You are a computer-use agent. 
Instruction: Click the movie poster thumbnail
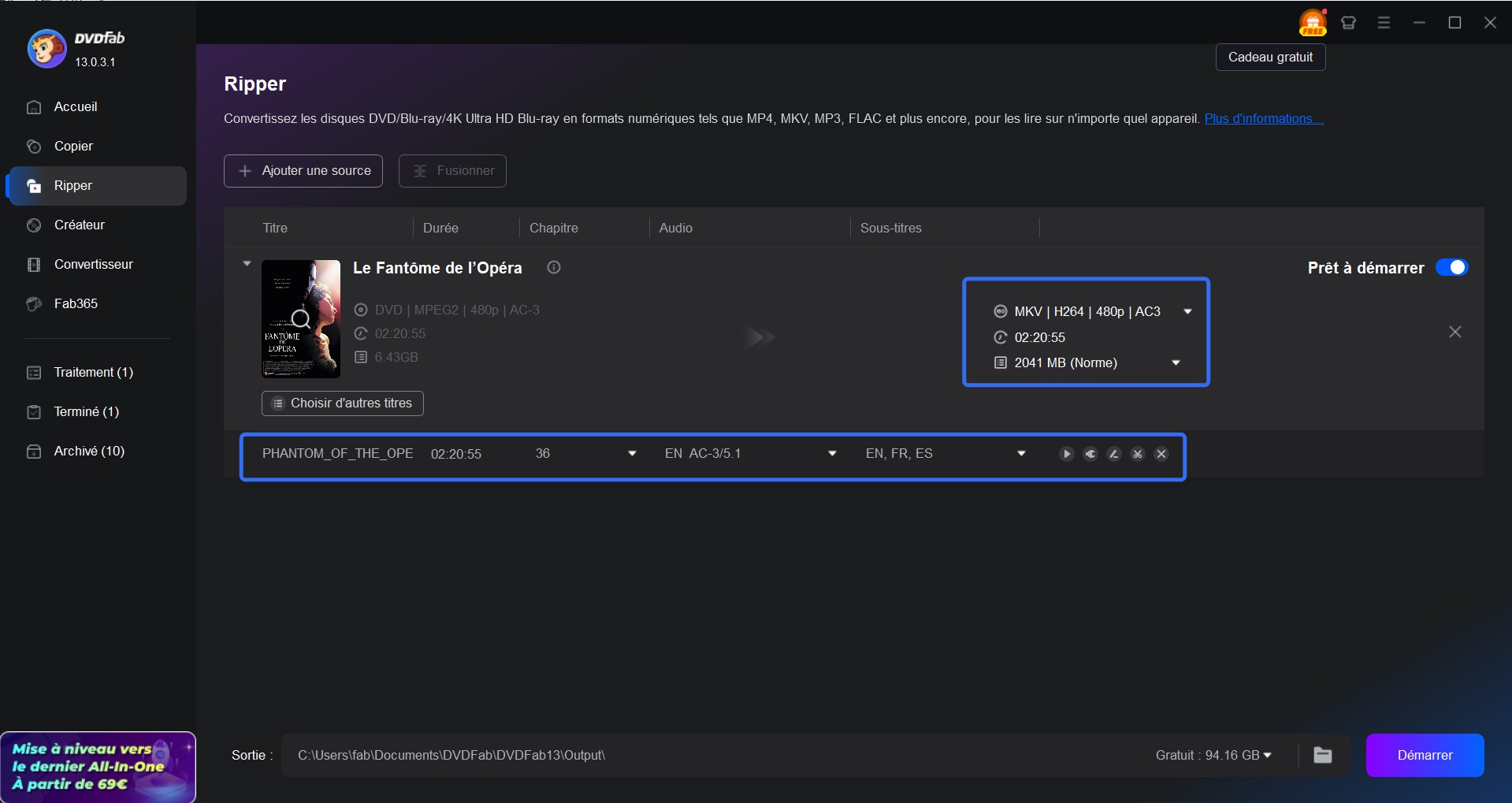pos(301,319)
